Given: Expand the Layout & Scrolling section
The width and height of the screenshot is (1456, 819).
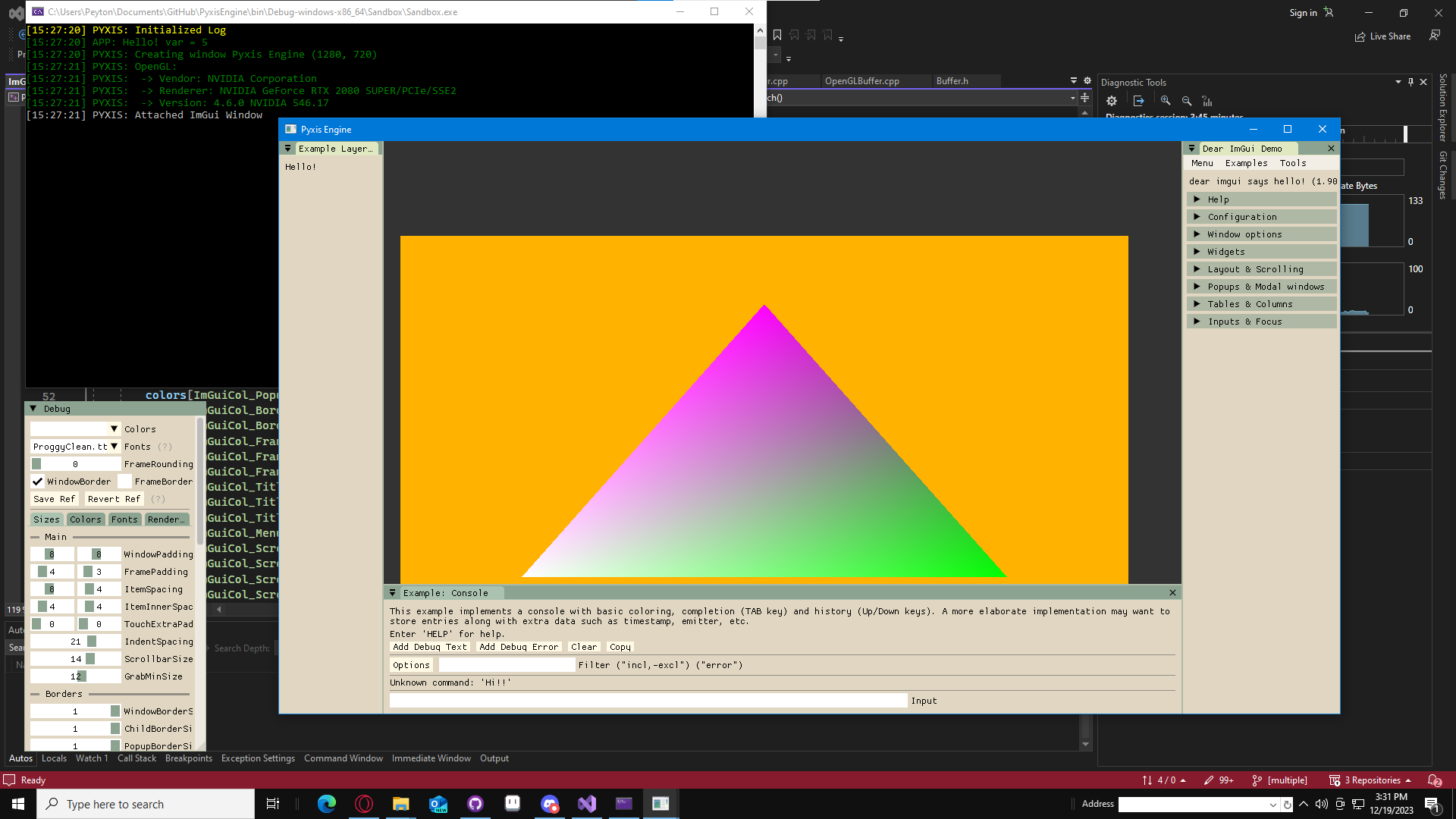Looking at the screenshot, I should 1262,269.
